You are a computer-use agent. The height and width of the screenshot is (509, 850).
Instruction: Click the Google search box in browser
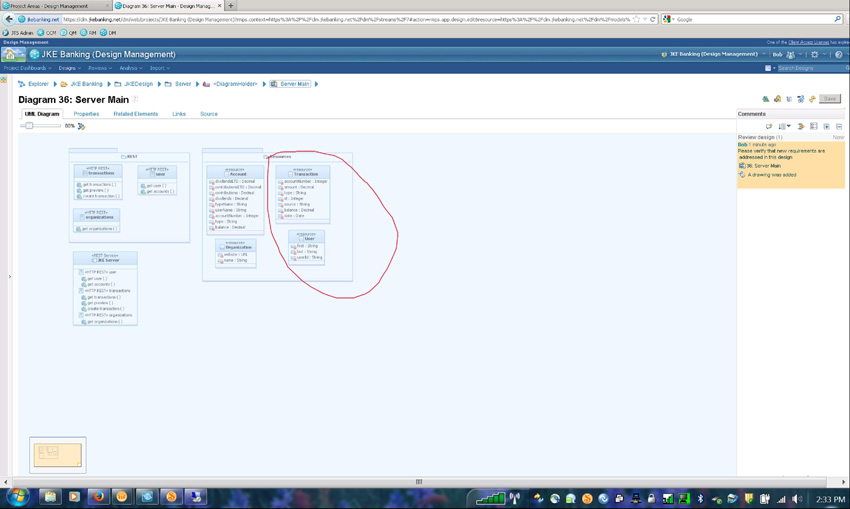point(754,19)
